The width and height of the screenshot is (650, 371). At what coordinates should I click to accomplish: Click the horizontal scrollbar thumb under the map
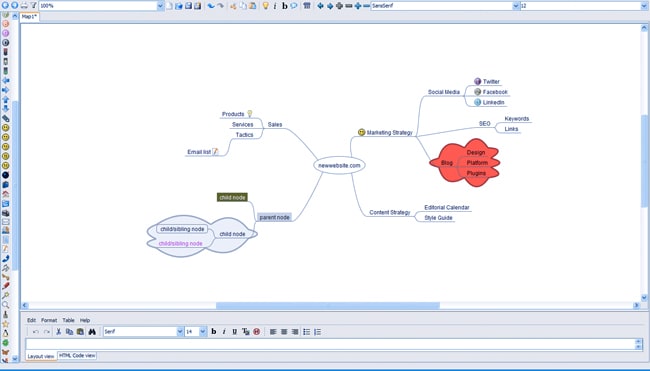point(327,306)
